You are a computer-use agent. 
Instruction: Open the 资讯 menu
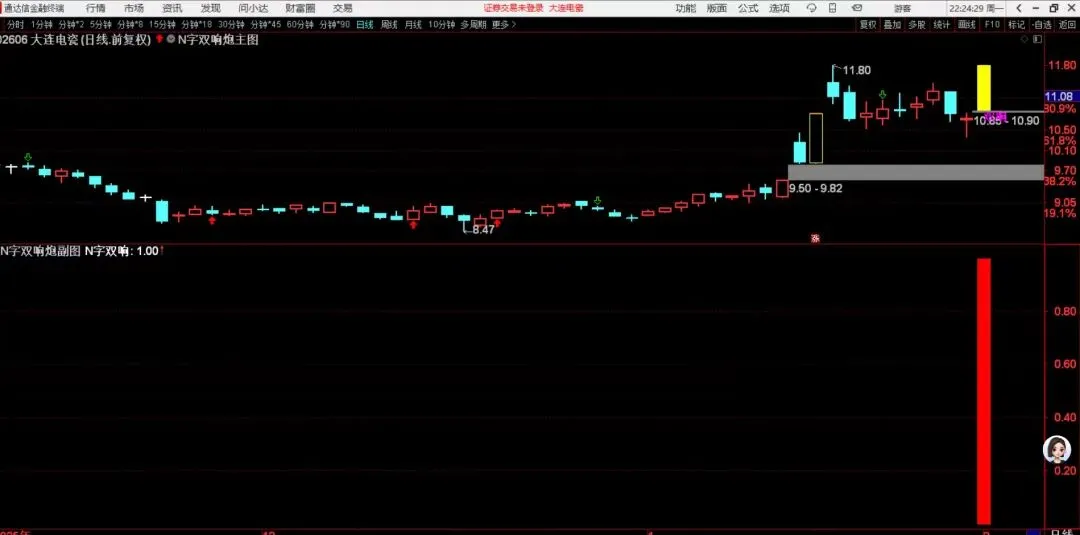click(172, 8)
